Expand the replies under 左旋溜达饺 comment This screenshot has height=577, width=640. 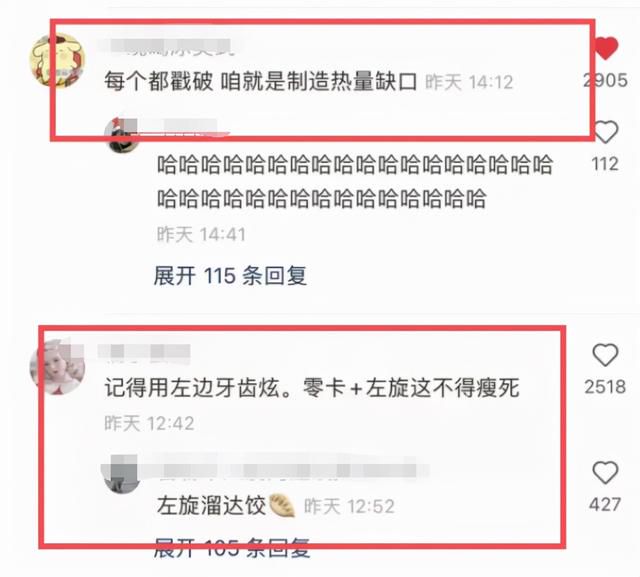click(x=232, y=548)
